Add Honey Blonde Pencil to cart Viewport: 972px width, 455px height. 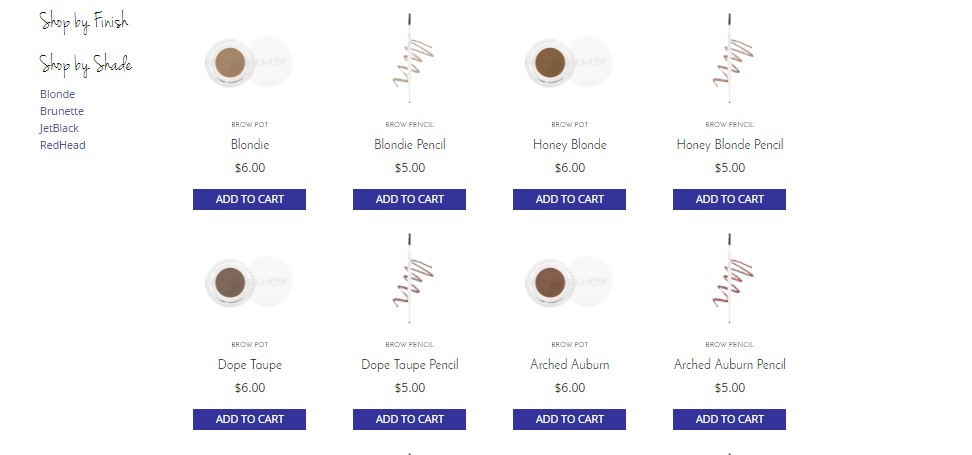tap(729, 200)
